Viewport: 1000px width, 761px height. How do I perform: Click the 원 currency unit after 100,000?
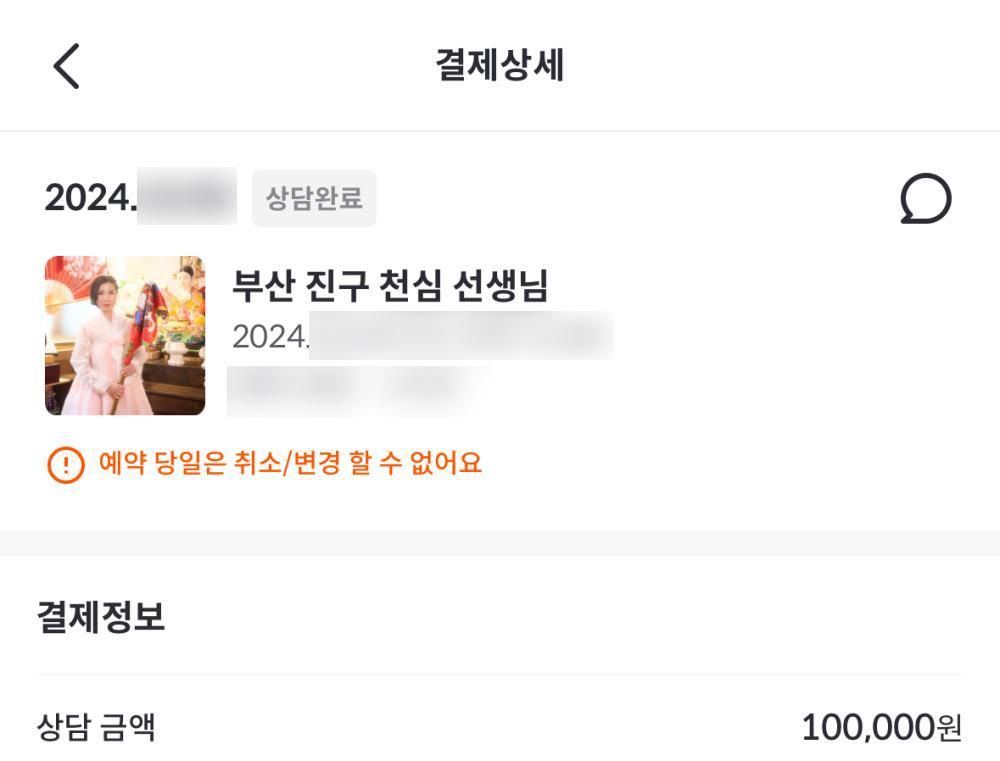pyautogui.click(x=949, y=729)
